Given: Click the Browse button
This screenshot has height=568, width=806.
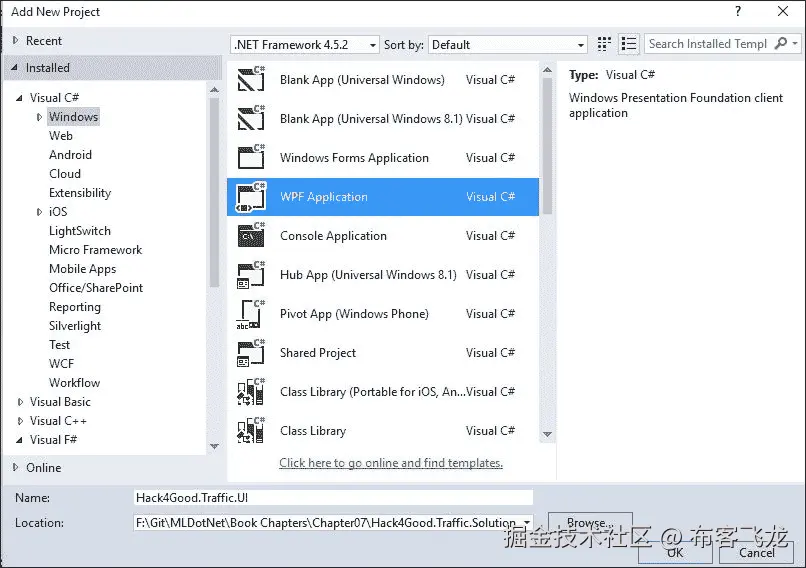Looking at the screenshot, I should [x=590, y=523].
